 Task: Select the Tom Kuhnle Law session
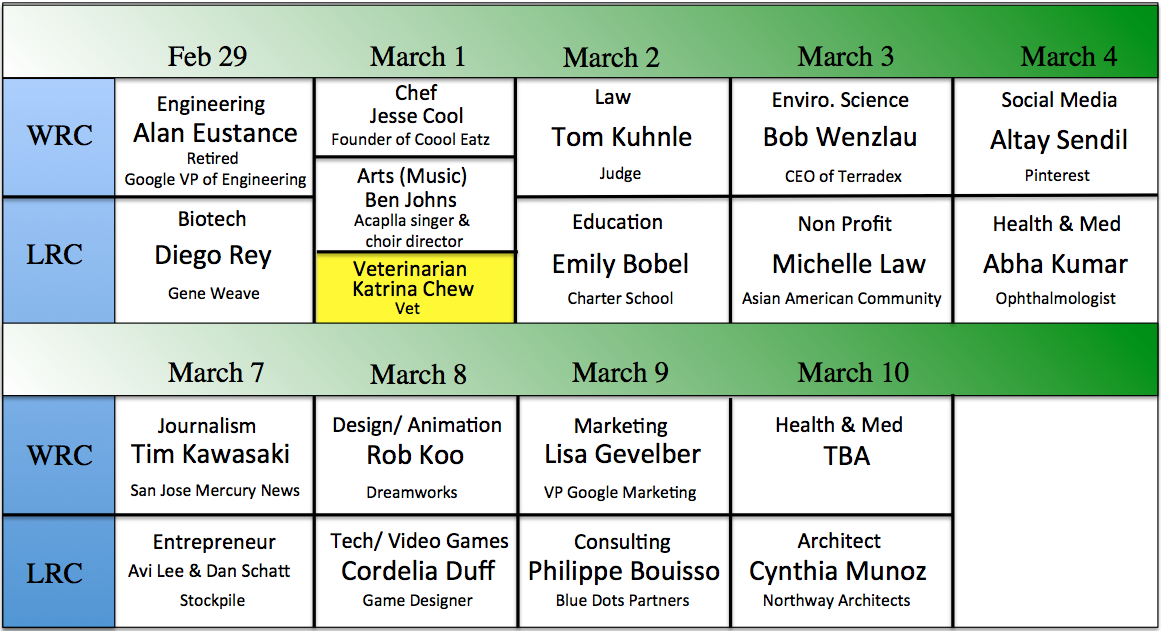coord(622,137)
